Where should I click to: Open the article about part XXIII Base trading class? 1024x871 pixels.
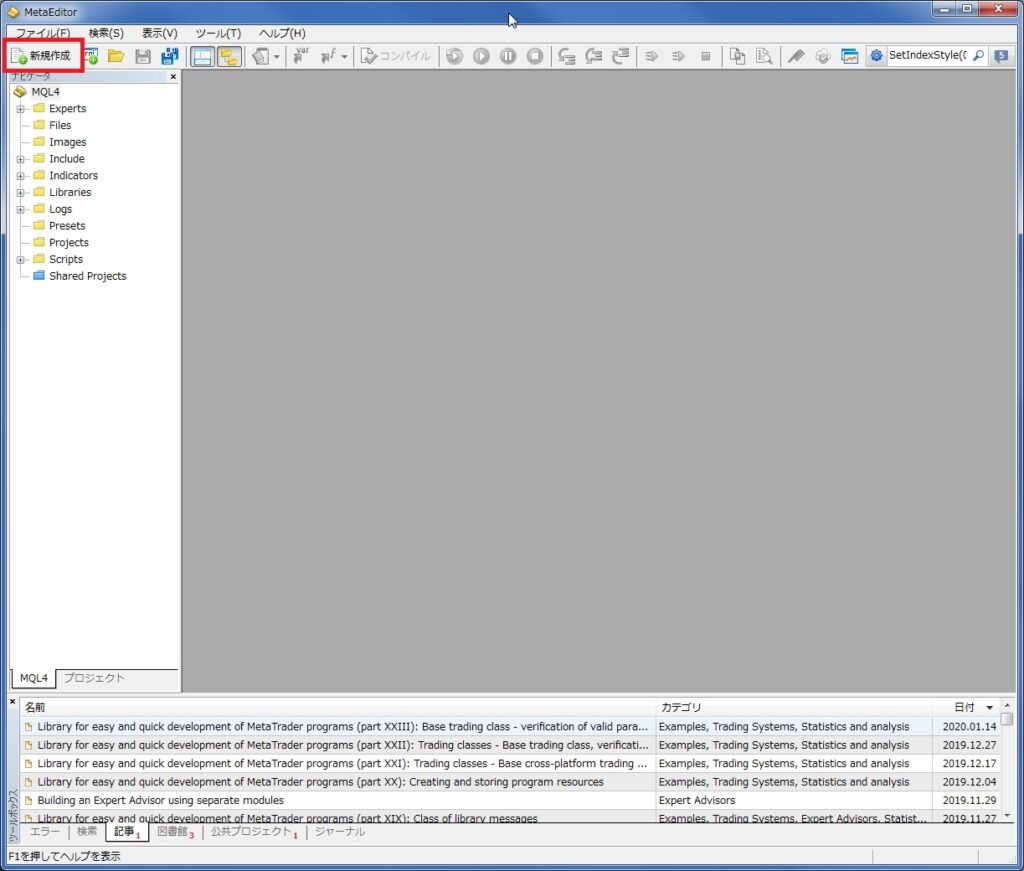click(342, 727)
